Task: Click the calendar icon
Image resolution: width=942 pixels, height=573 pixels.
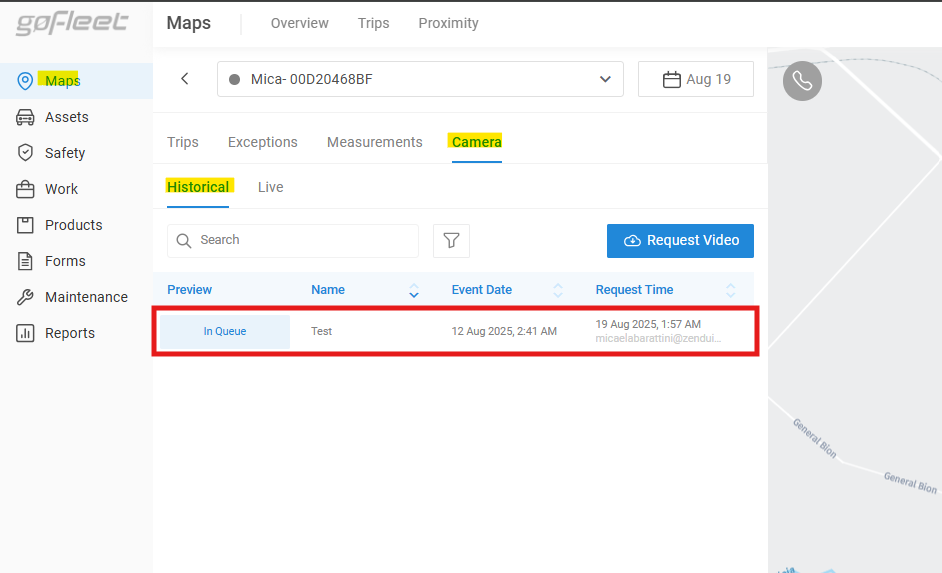Action: (671, 79)
